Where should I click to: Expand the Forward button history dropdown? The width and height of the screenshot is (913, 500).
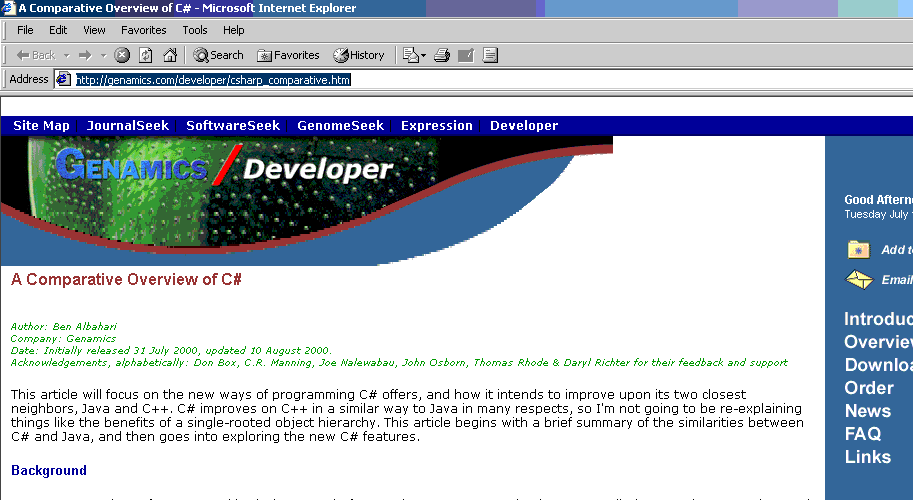pyautogui.click(x=102, y=55)
